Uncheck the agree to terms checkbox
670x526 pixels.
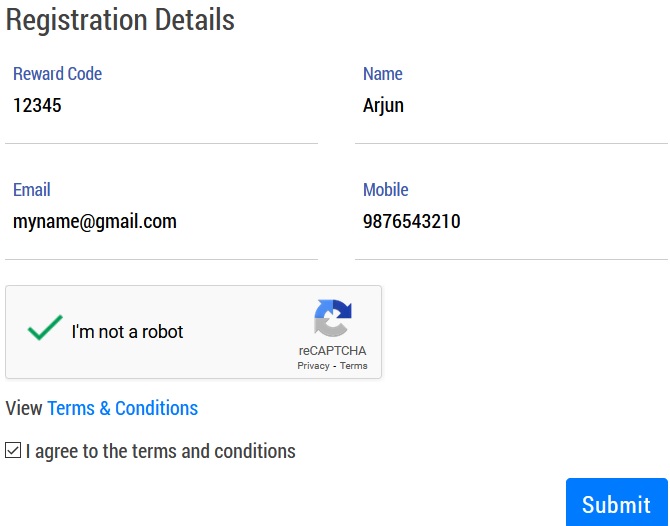coord(13,451)
